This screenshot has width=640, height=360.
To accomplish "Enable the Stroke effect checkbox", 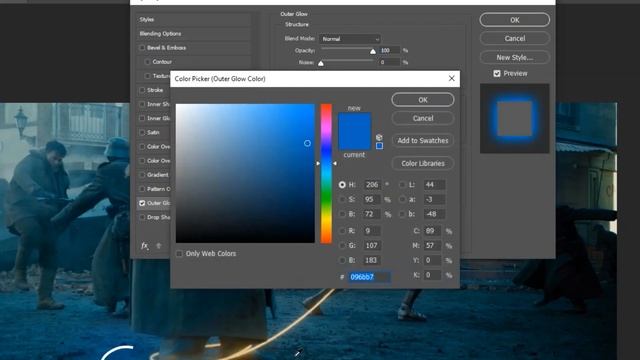I will pyautogui.click(x=142, y=90).
